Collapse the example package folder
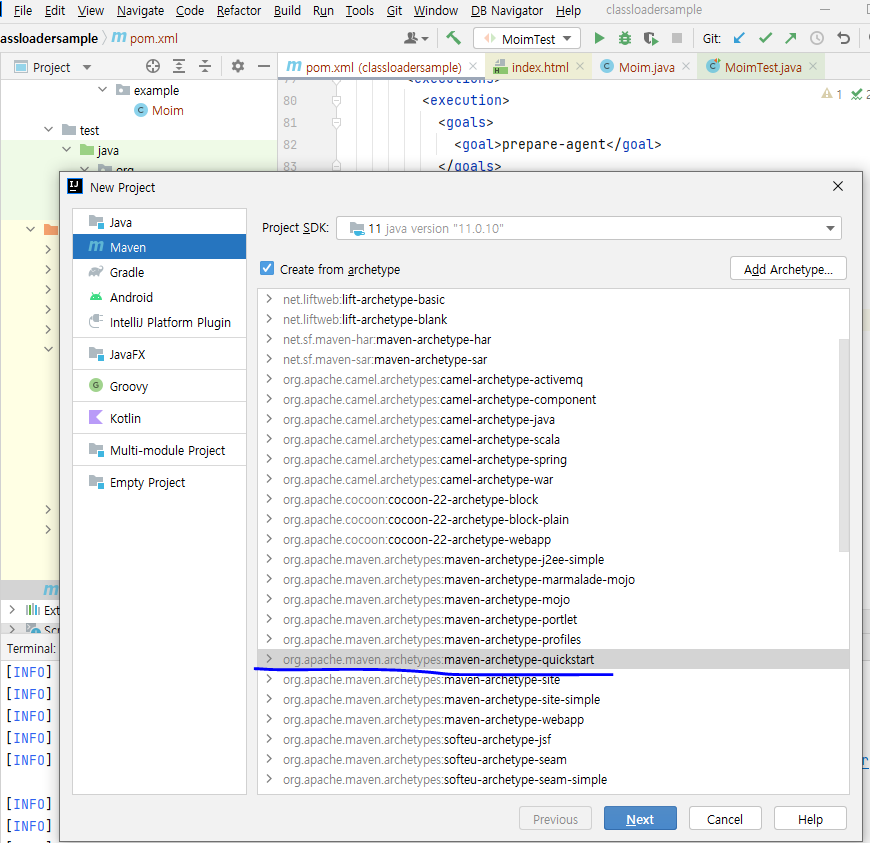The width and height of the screenshot is (870, 843). [x=103, y=89]
